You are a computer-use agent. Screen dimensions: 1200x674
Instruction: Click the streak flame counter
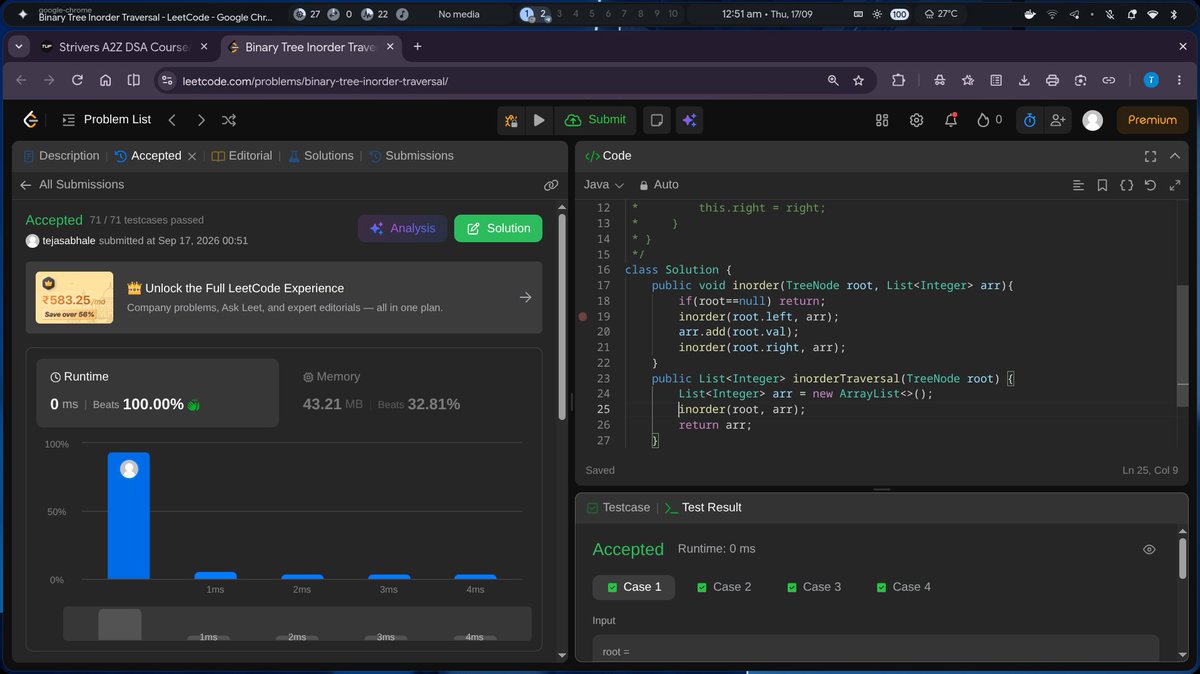pos(989,120)
